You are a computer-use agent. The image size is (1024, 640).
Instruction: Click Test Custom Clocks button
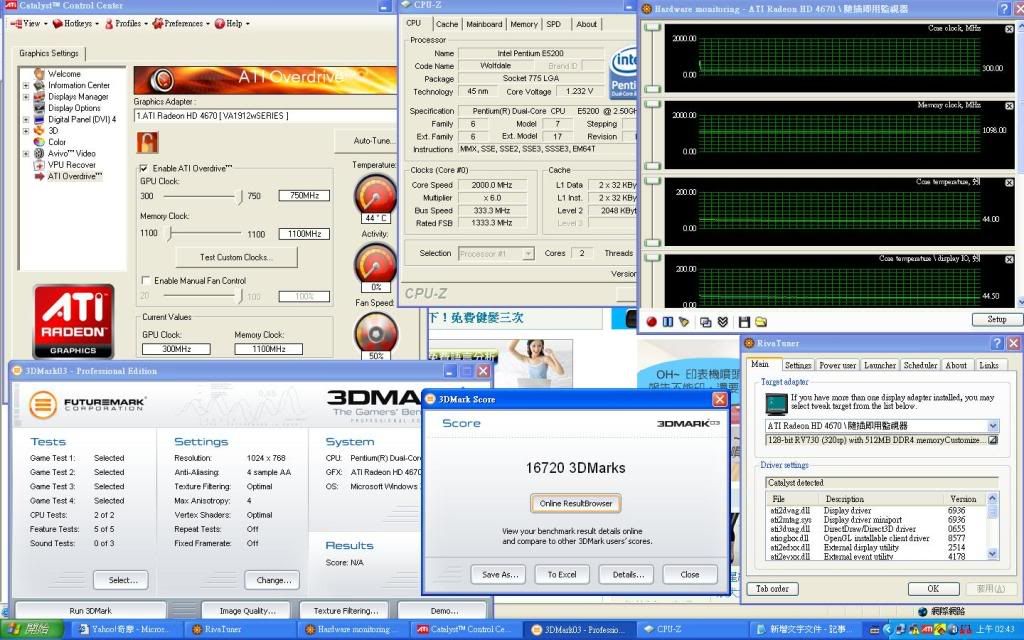[x=236, y=257]
